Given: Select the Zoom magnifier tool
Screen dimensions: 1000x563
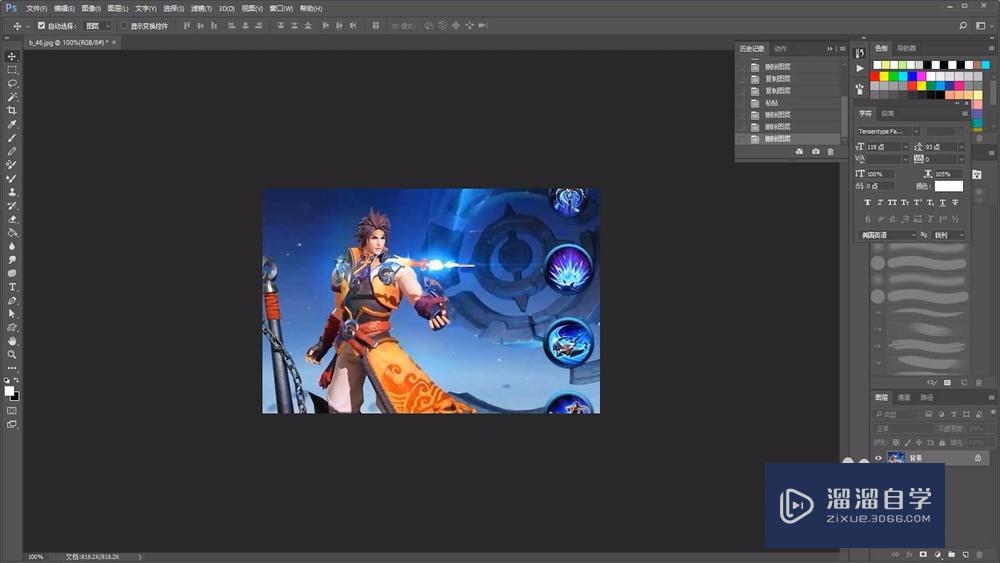Looking at the screenshot, I should coord(12,354).
